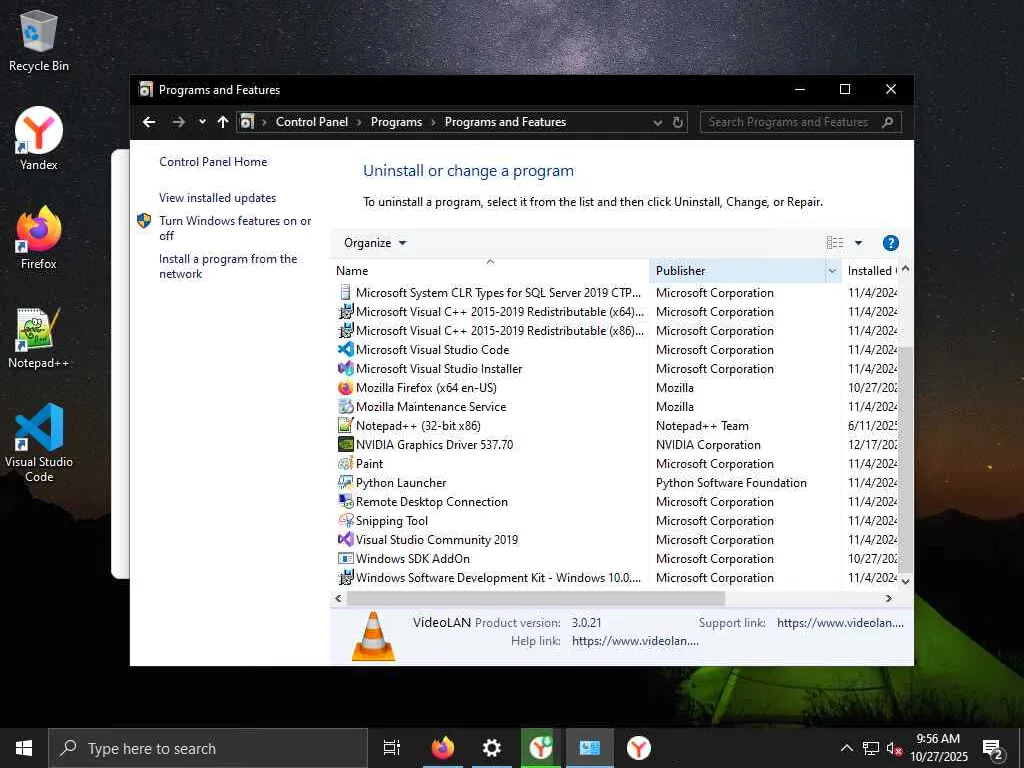Expand the view options dropdown arrow
The height and width of the screenshot is (768, 1024).
(858, 243)
